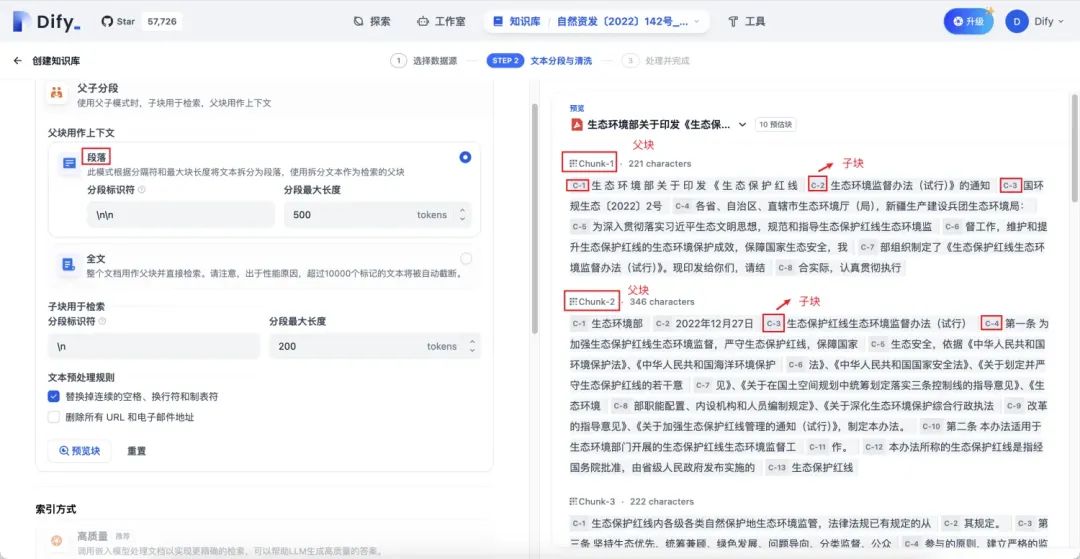Select the 全文 full document radio button

point(466,259)
